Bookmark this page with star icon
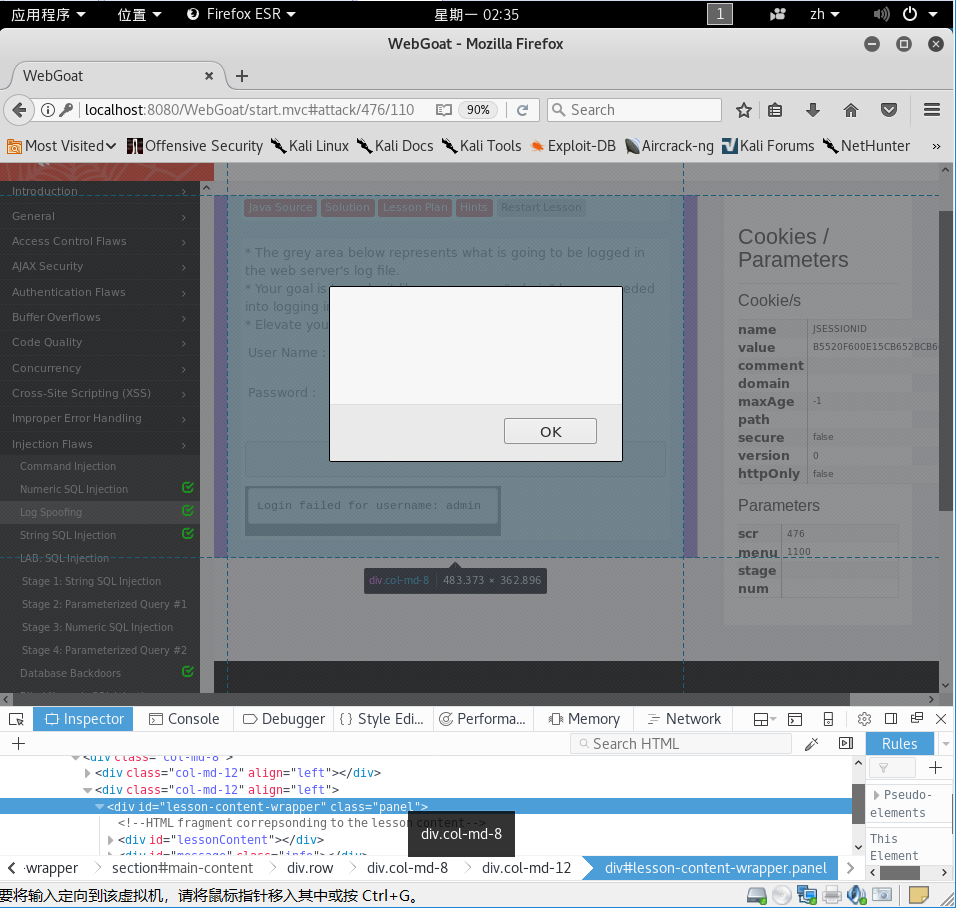 tap(743, 110)
